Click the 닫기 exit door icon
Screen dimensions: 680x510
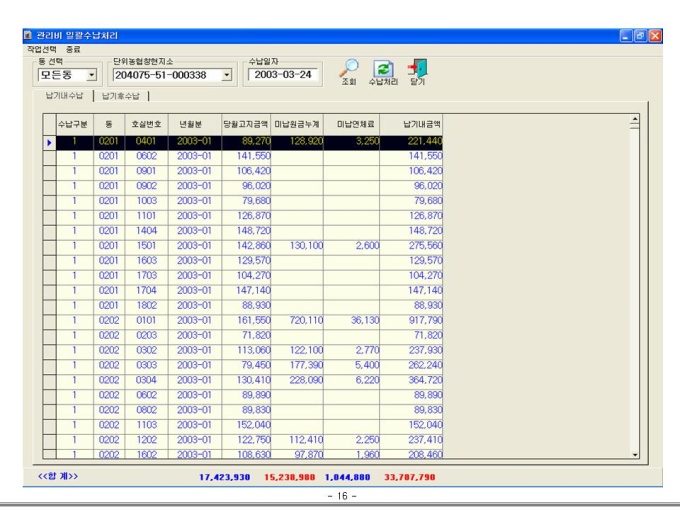417,67
